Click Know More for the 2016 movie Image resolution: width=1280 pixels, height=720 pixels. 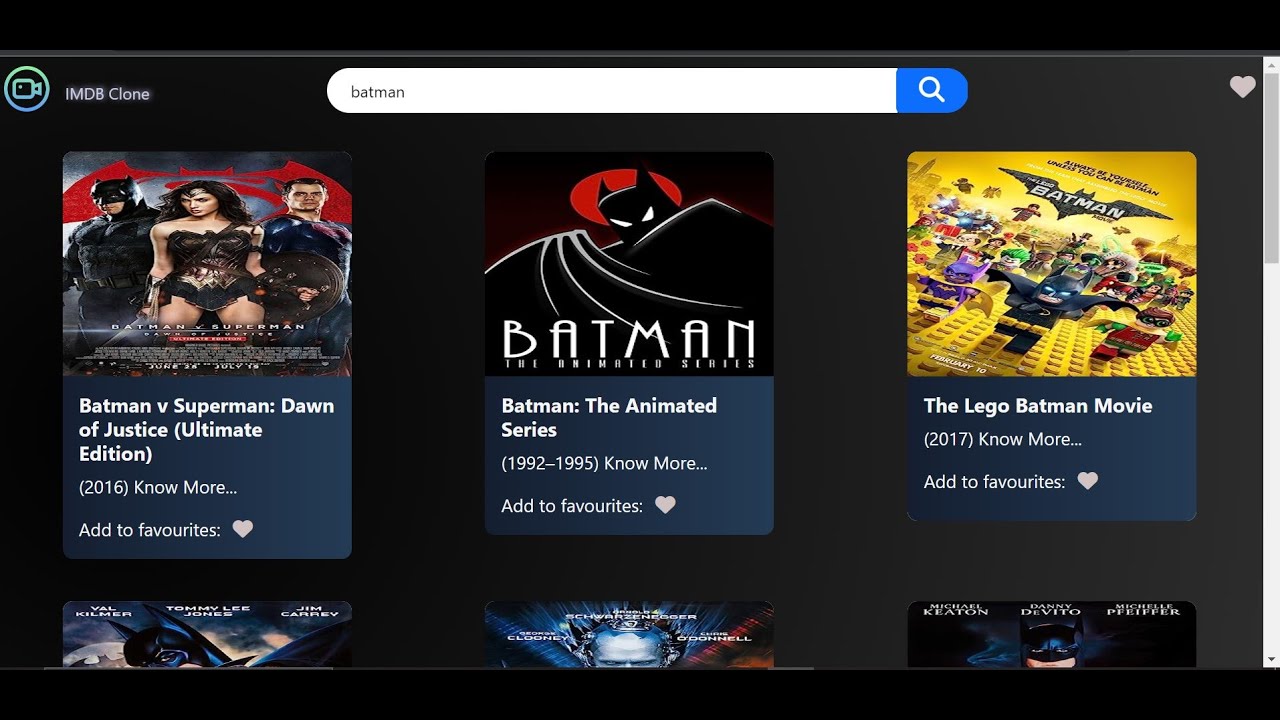185,488
